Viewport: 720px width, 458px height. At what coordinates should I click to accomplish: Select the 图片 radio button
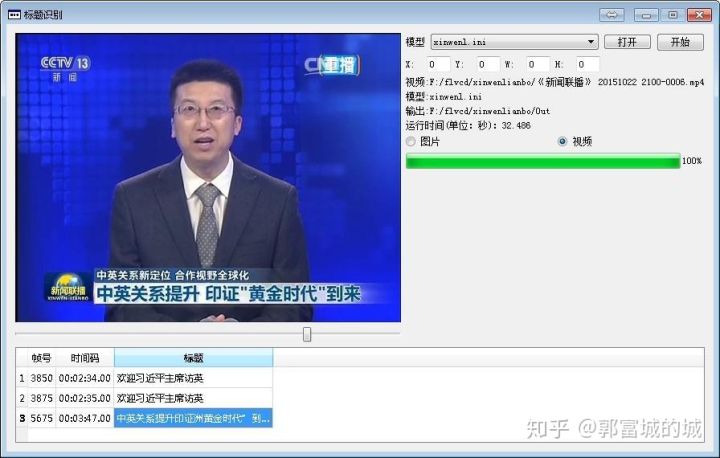pyautogui.click(x=411, y=141)
